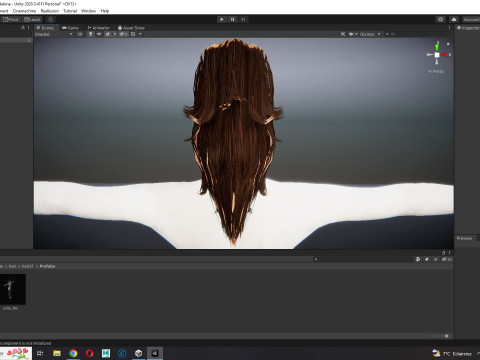
Task: Open the Help menu
Action: [x=105, y=11]
